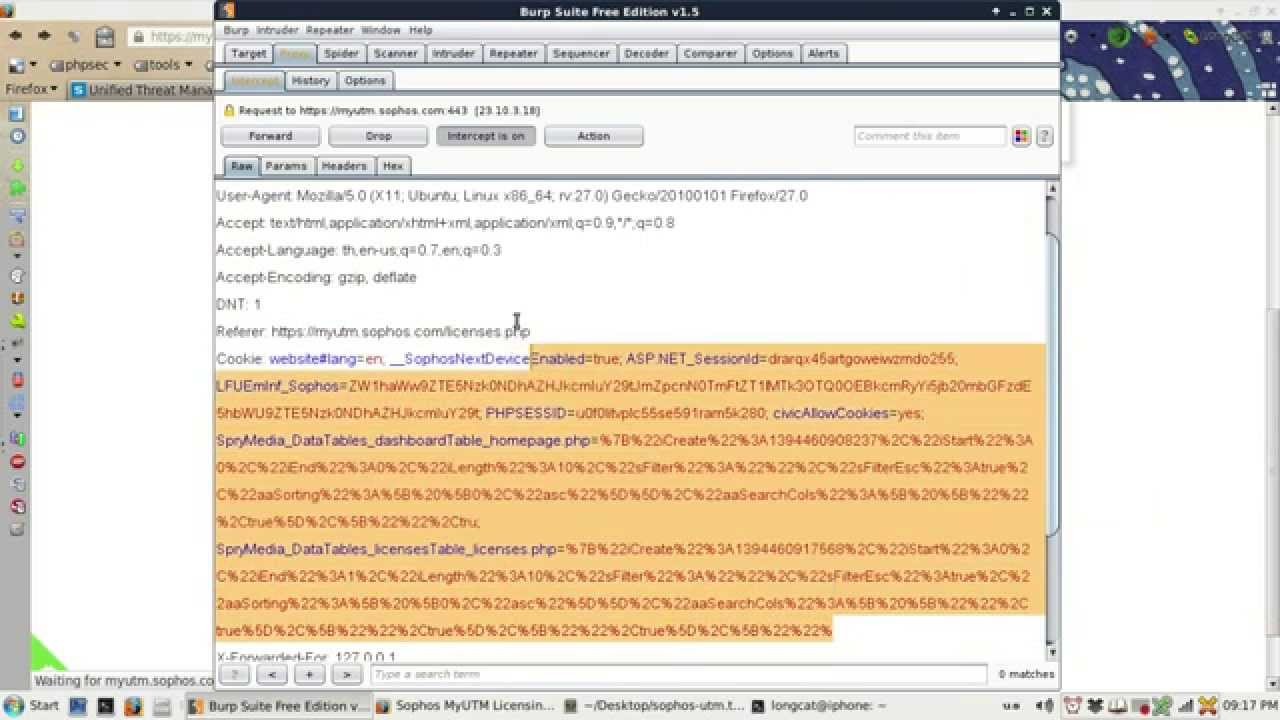Click the Burp help question-mark icon
The height and width of the screenshot is (720, 1280).
coord(1044,136)
